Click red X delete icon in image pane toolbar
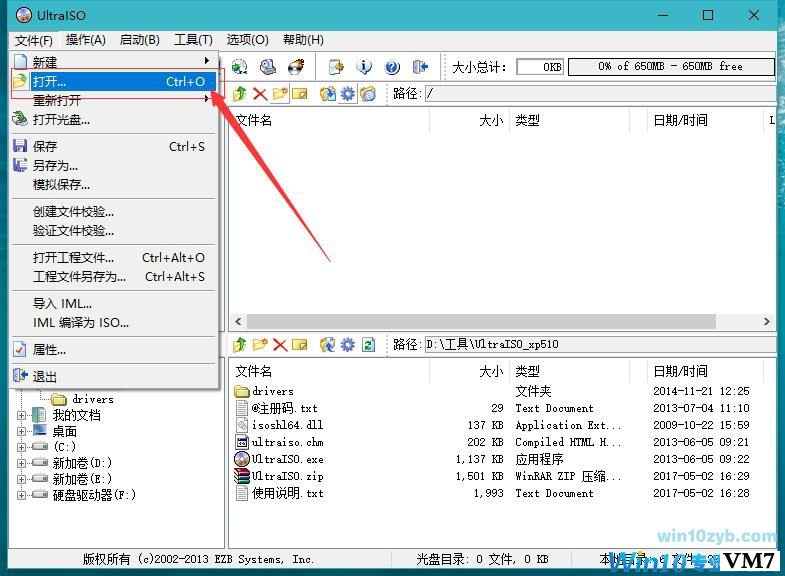 click(260, 94)
